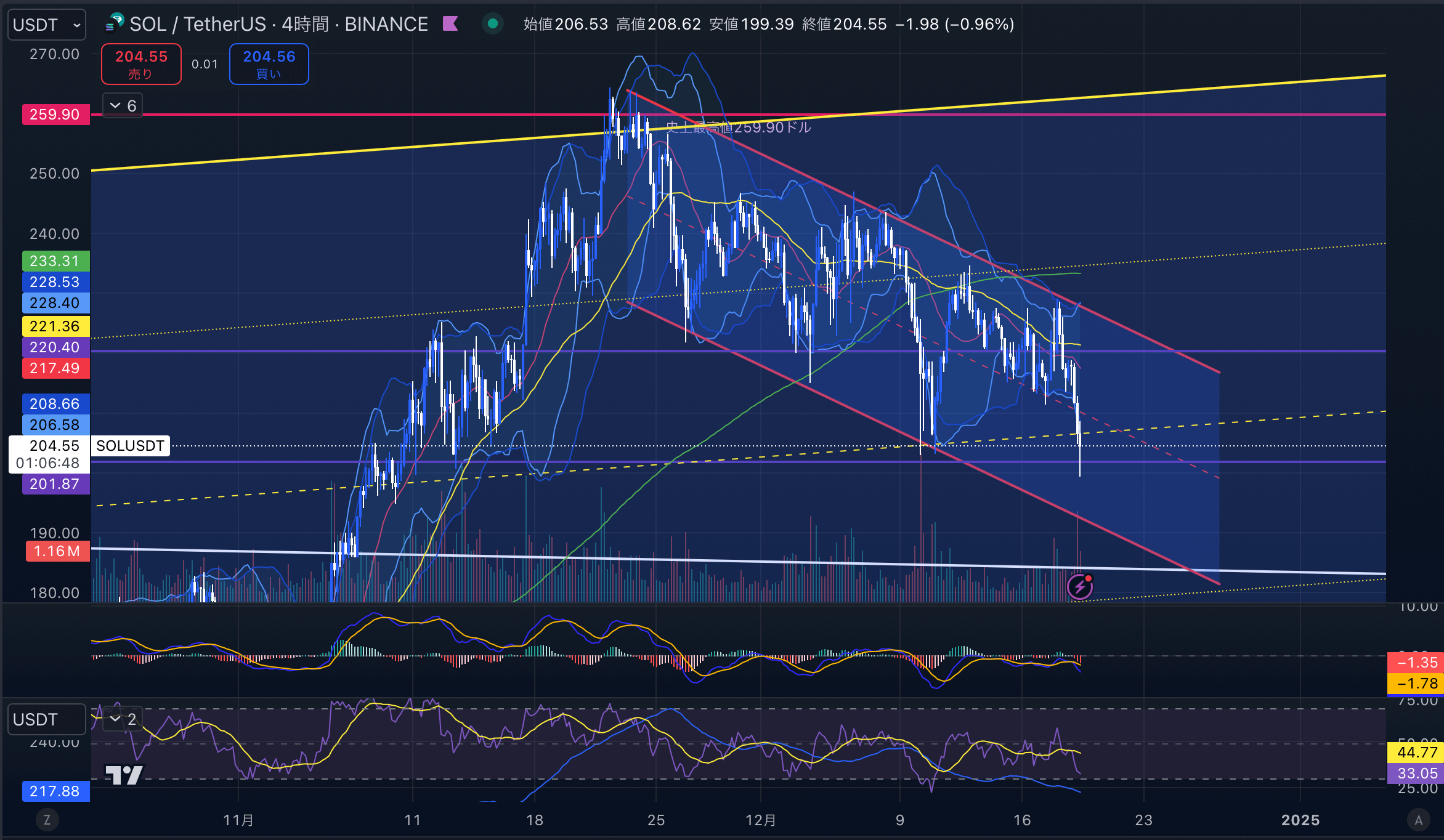Click the red 204.55 sell button

141,64
